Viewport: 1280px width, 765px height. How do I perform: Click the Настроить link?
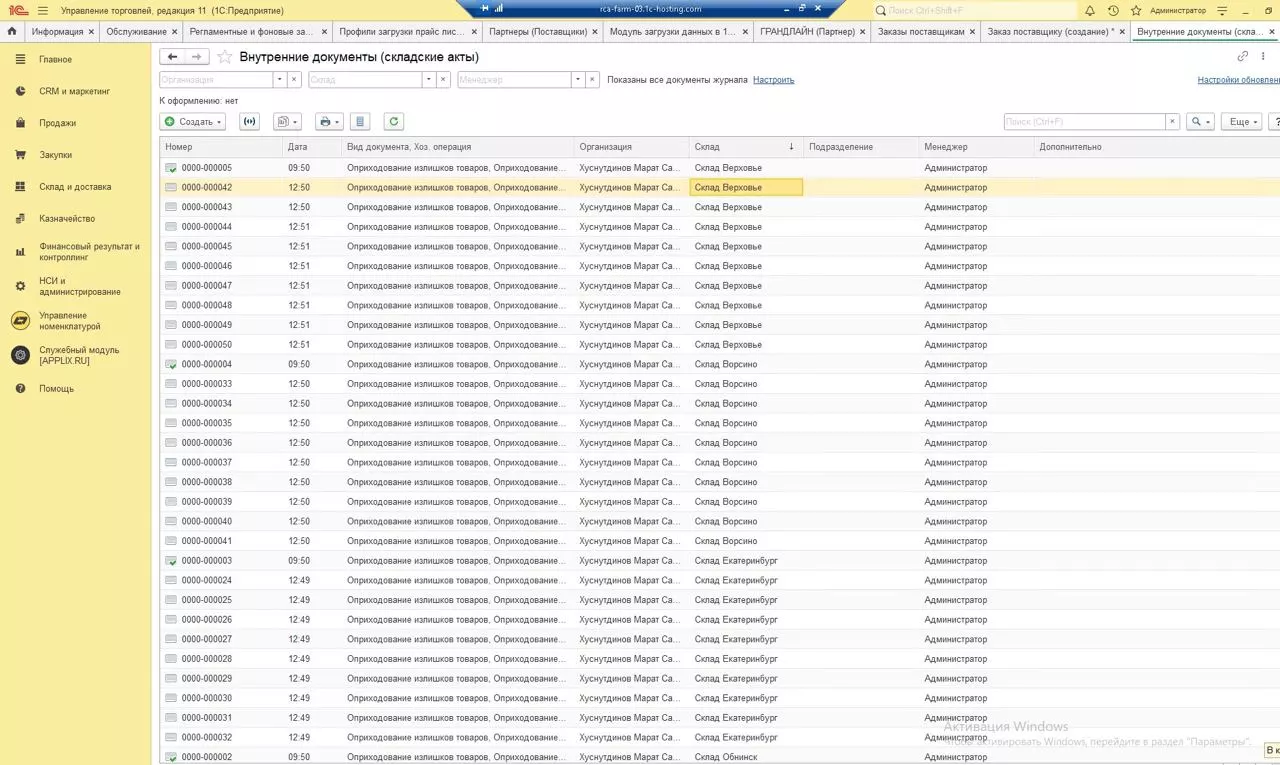[x=773, y=79]
